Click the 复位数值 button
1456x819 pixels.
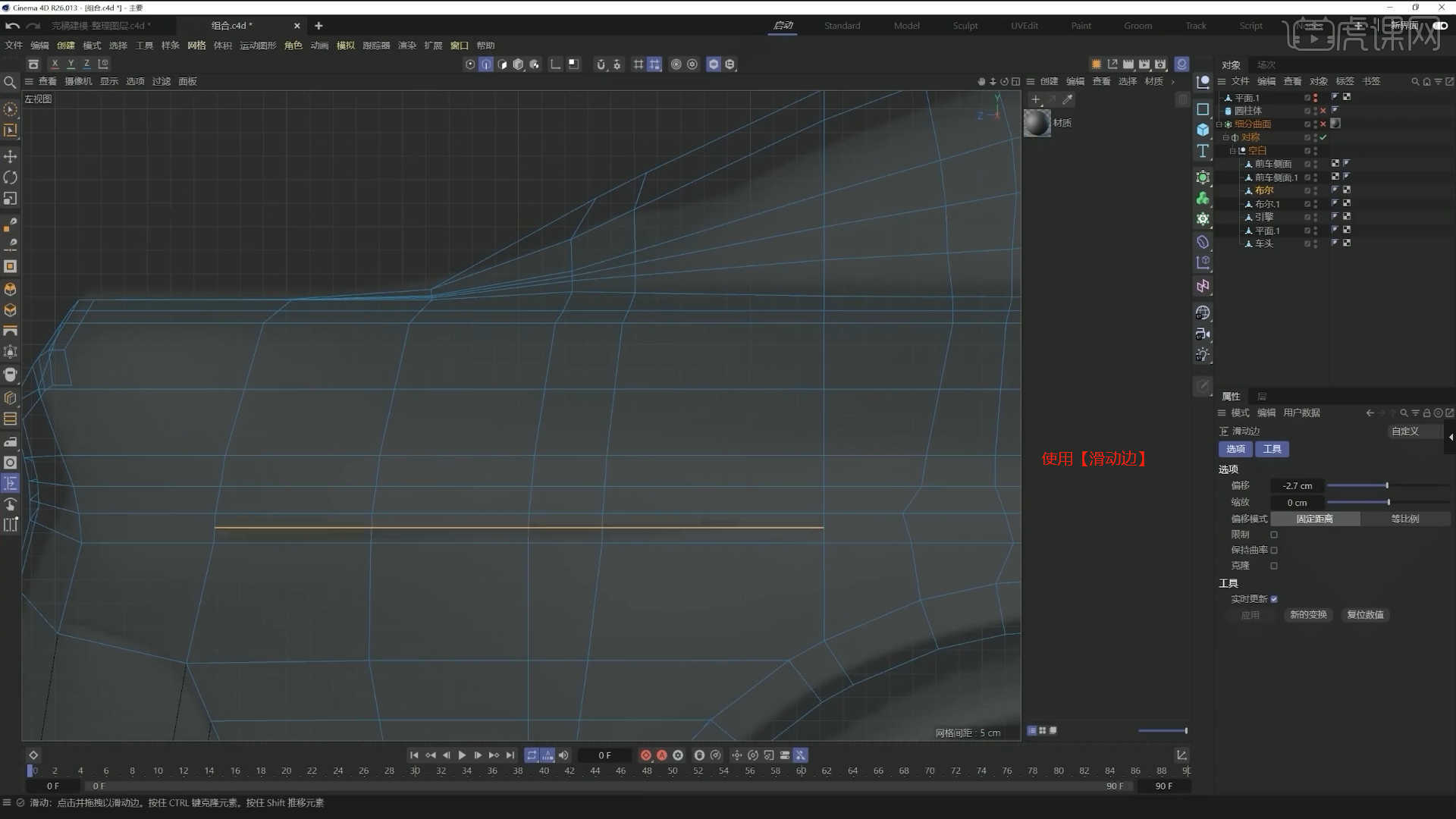click(1365, 615)
